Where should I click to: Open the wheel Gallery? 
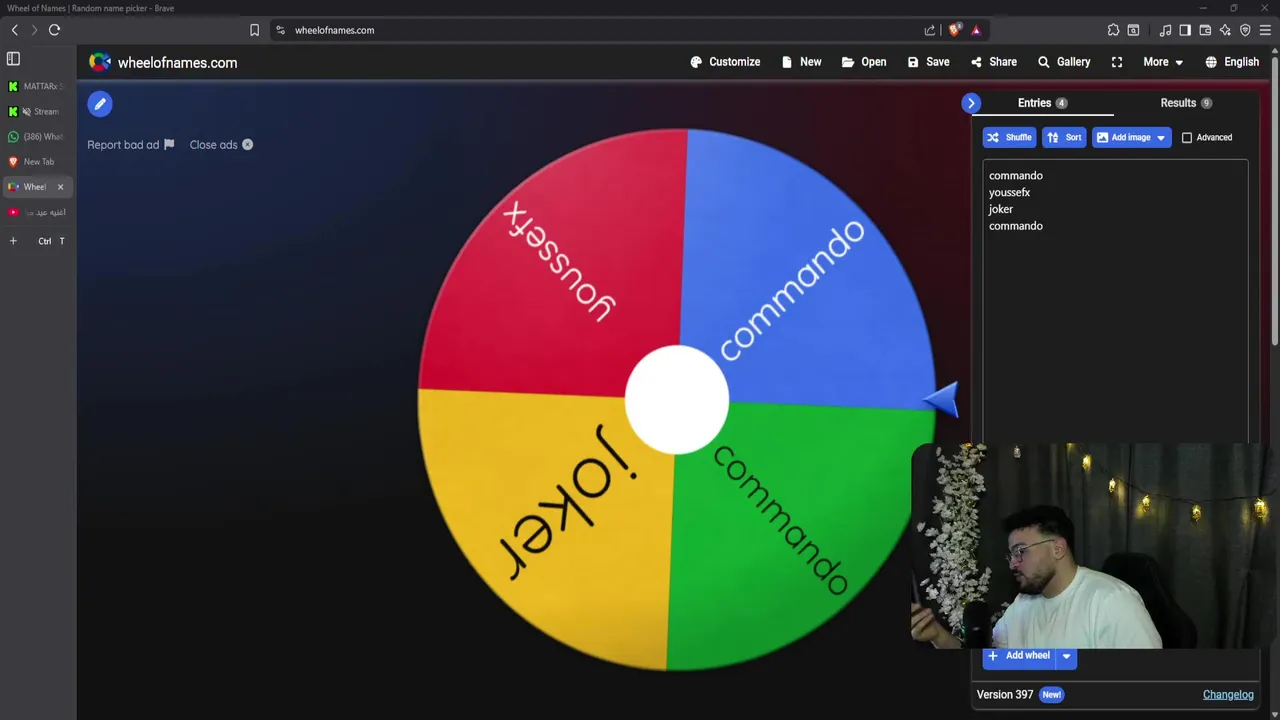(x=1063, y=62)
